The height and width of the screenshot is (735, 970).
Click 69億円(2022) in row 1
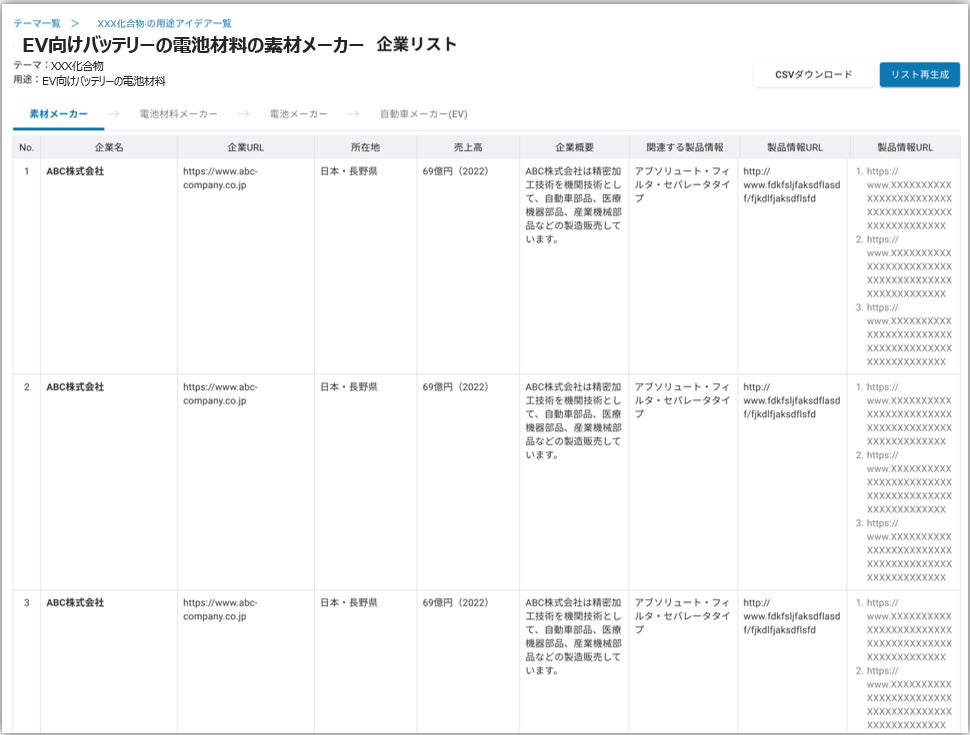point(455,171)
